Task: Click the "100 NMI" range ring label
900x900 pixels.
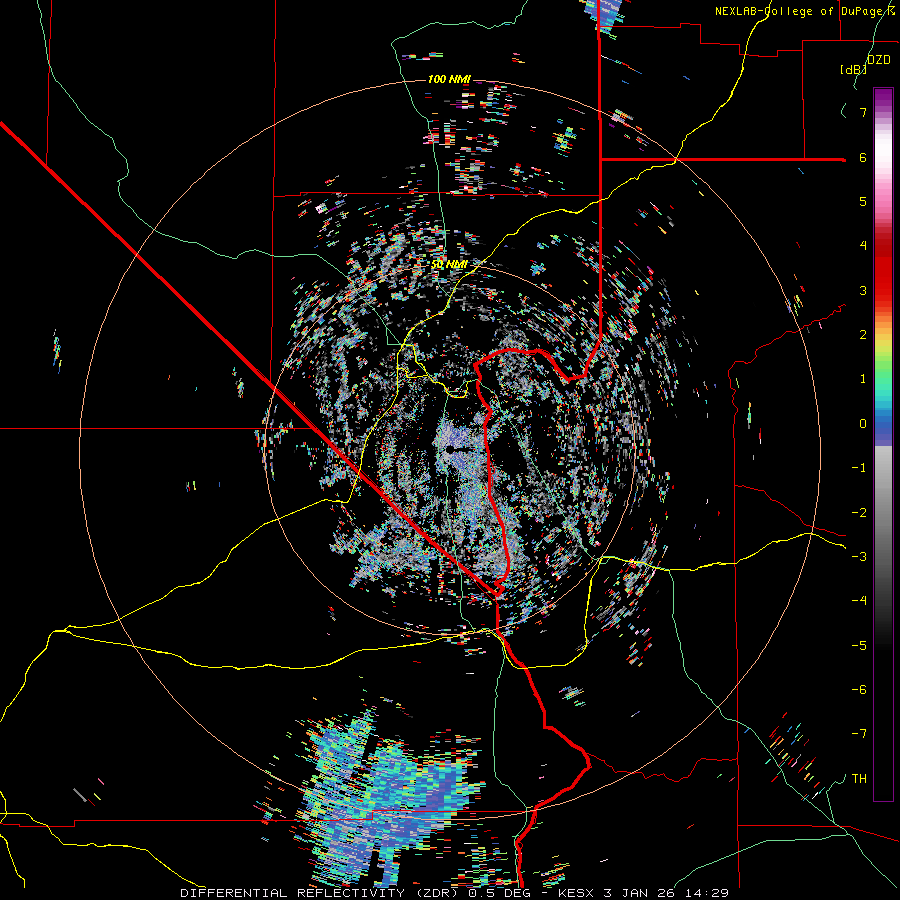Action: tap(449, 79)
